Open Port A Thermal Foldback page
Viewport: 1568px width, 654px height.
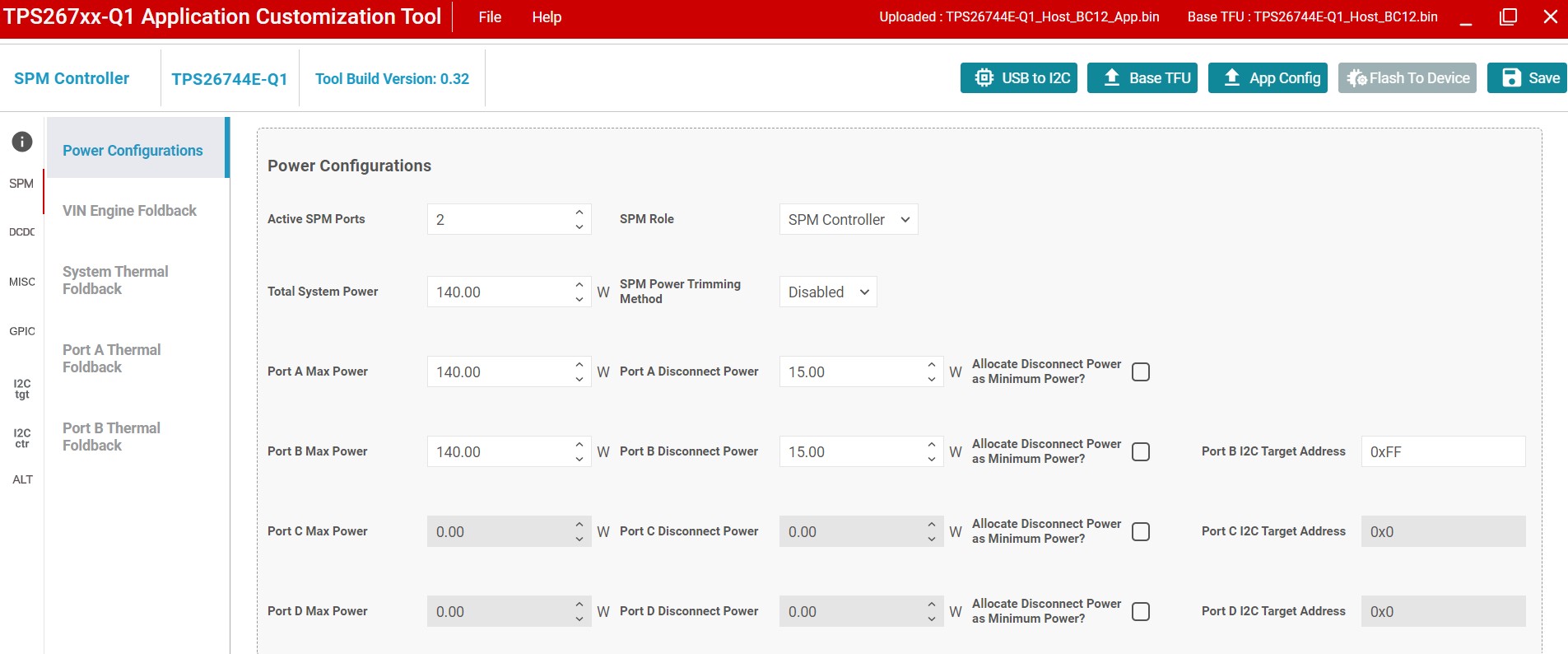coord(112,358)
